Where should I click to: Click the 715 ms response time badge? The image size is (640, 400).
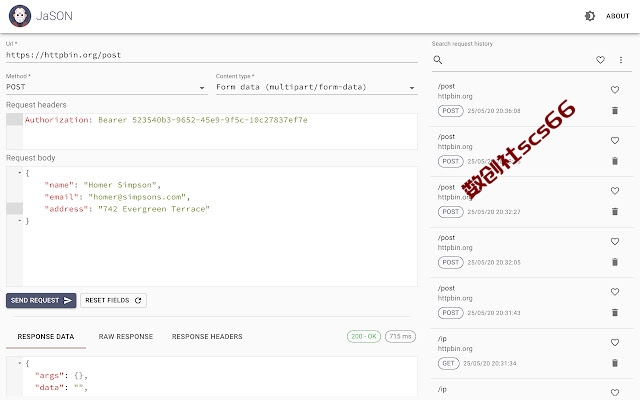[400, 336]
